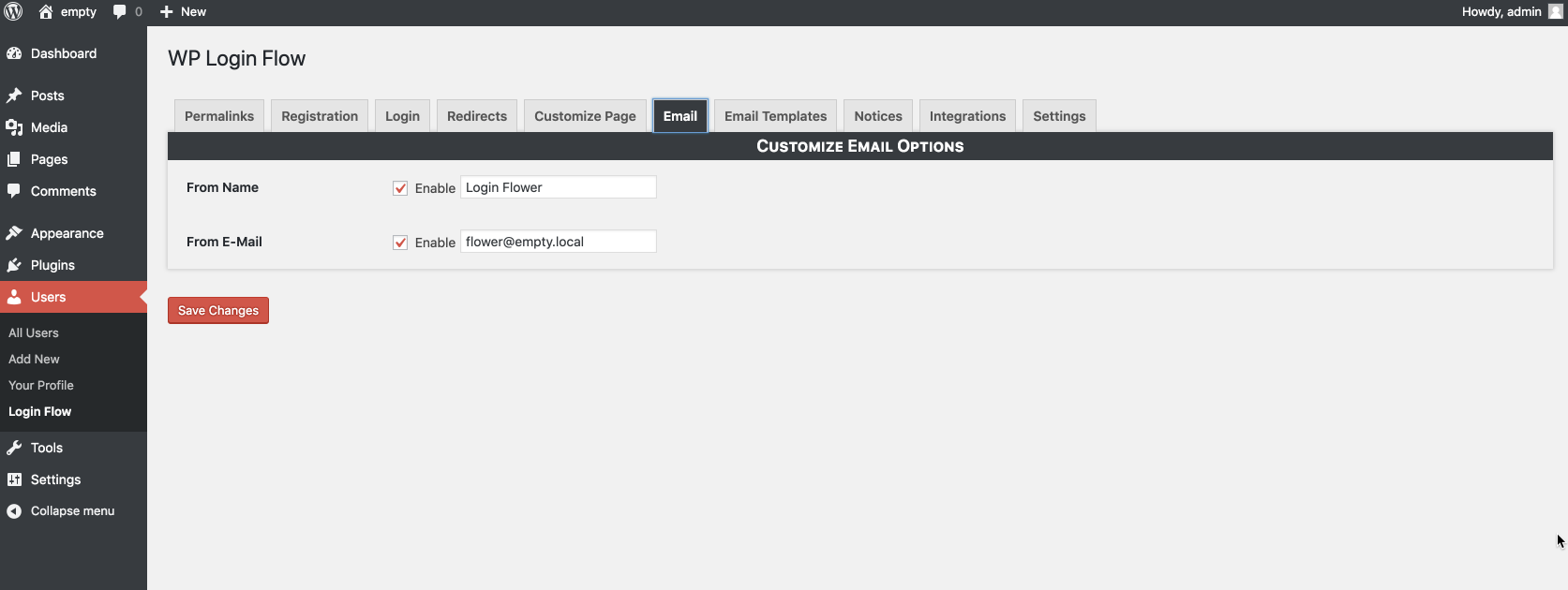Open the Comments menu label
1568x590 pixels.
pos(64,191)
